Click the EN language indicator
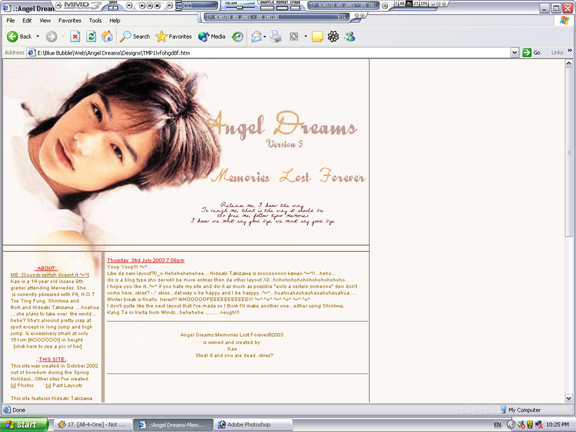 (x=497, y=425)
